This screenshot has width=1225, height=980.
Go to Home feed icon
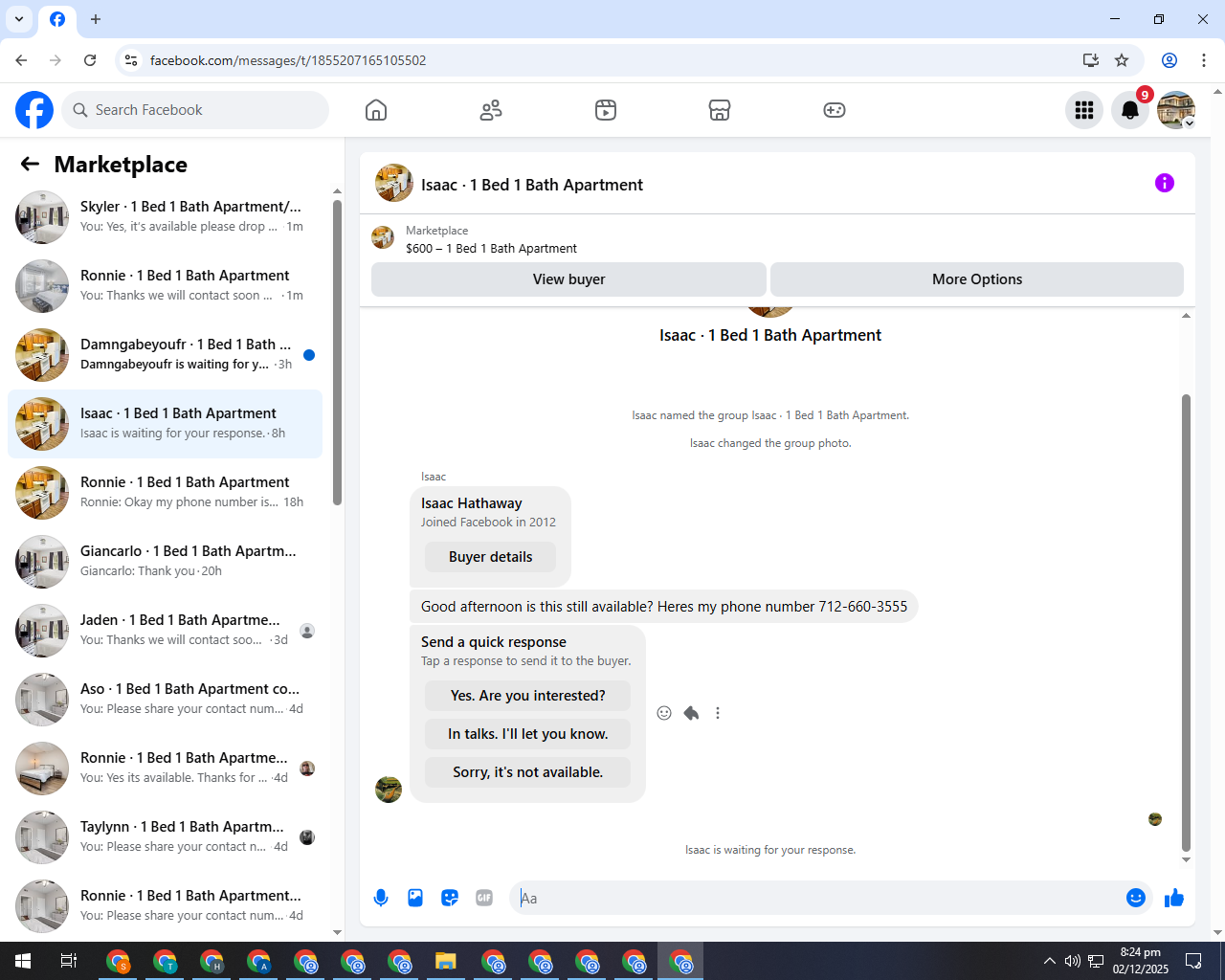(376, 110)
